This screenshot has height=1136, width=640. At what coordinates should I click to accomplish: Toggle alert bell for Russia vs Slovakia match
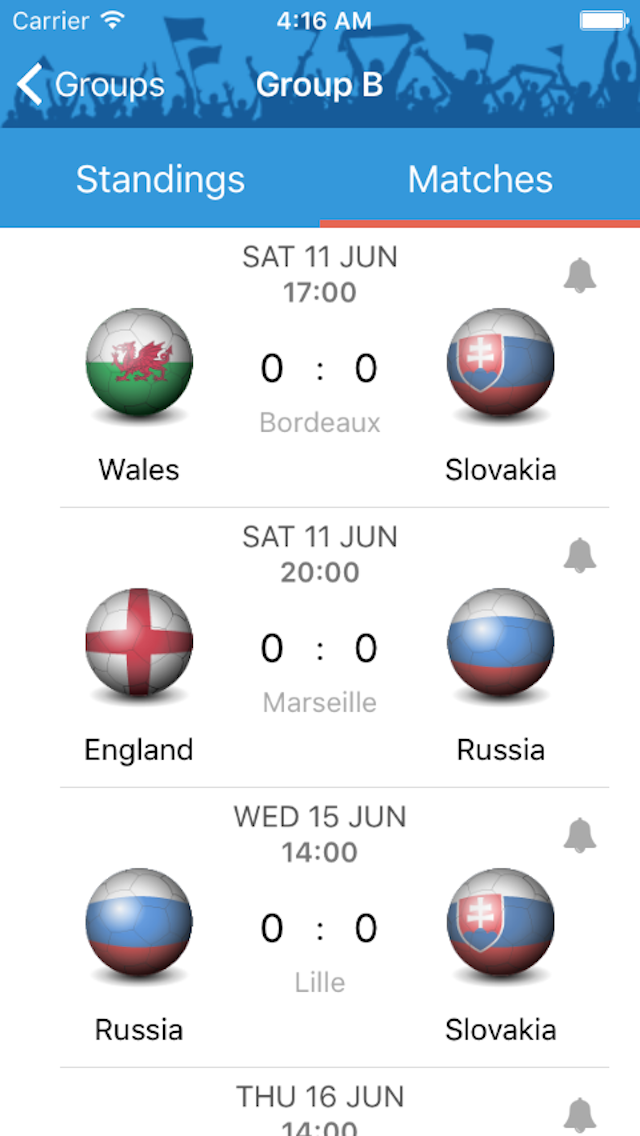580,835
